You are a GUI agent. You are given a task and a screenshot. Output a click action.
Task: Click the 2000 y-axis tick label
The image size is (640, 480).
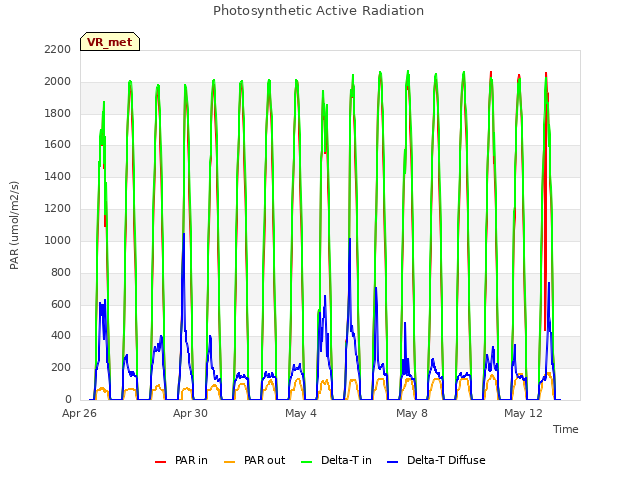(58, 81)
